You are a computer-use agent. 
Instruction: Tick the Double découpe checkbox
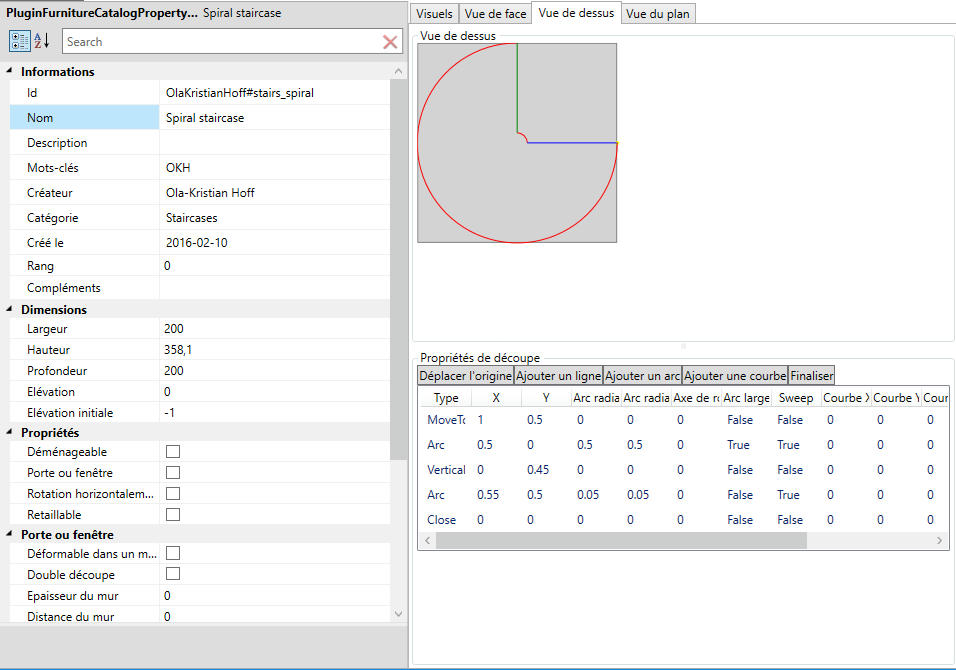(x=173, y=574)
